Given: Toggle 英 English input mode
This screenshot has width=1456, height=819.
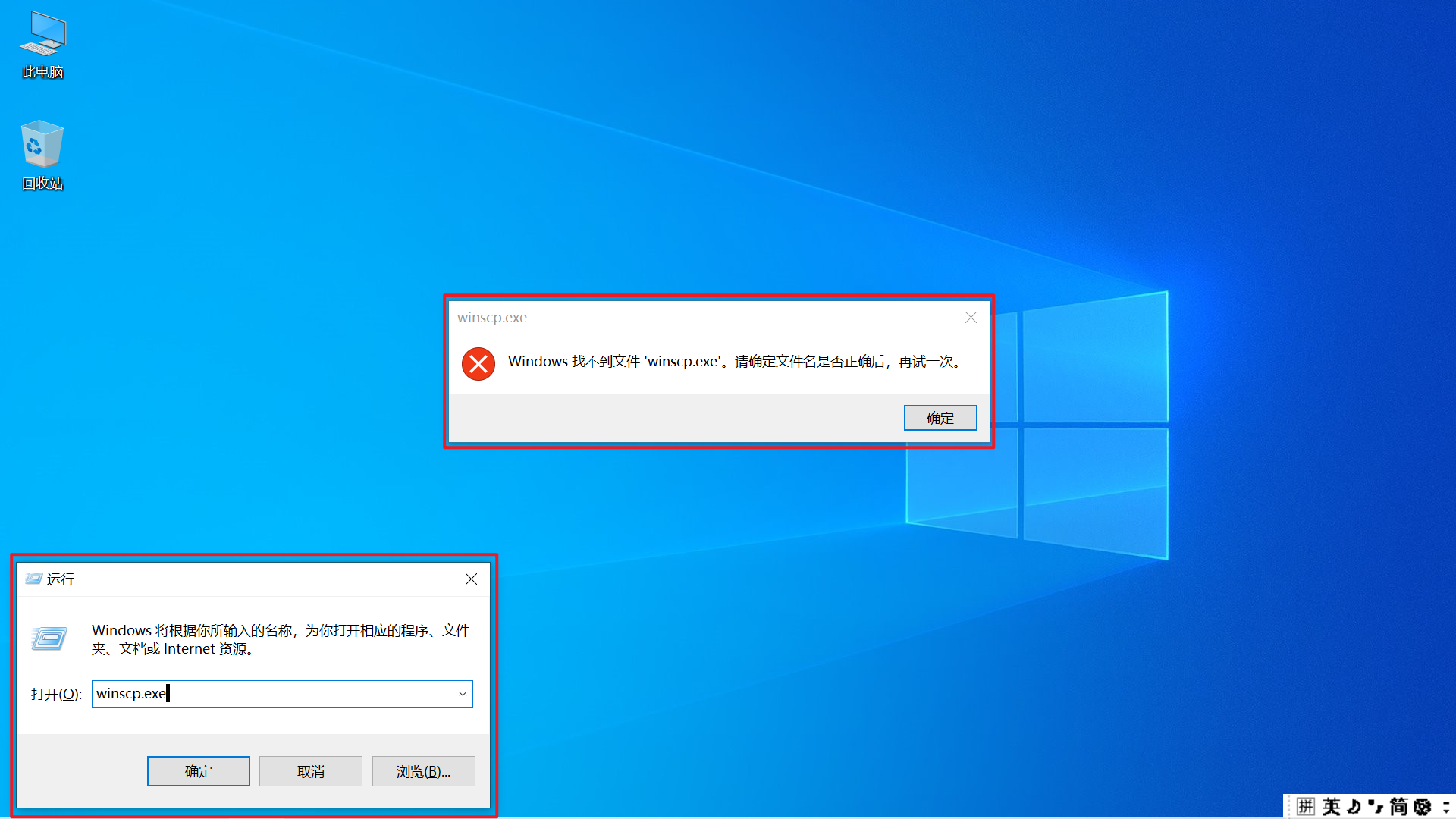Looking at the screenshot, I should [x=1331, y=806].
